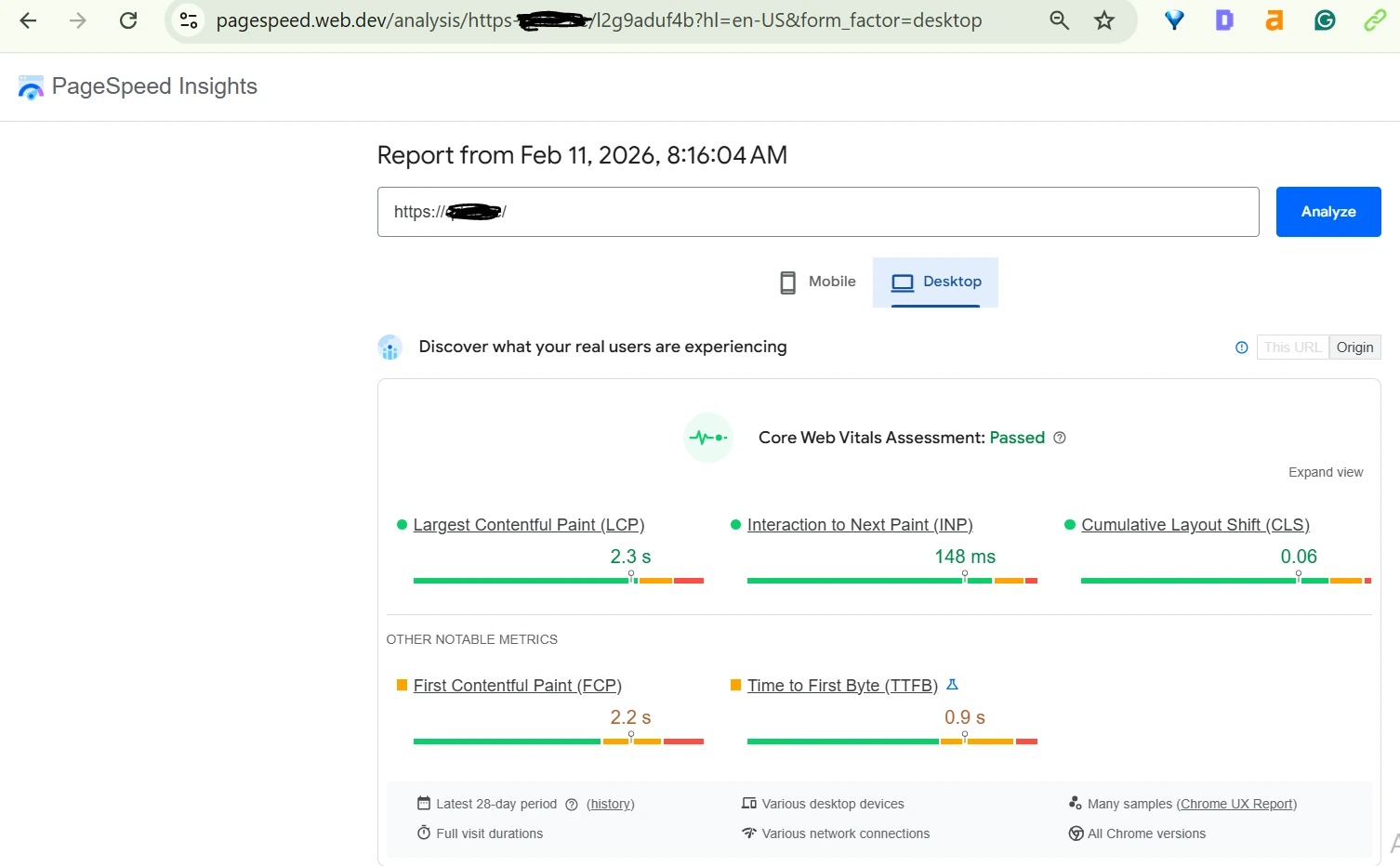Click the CLS value 0.06
The height and width of the screenshot is (866, 1400).
(1299, 557)
